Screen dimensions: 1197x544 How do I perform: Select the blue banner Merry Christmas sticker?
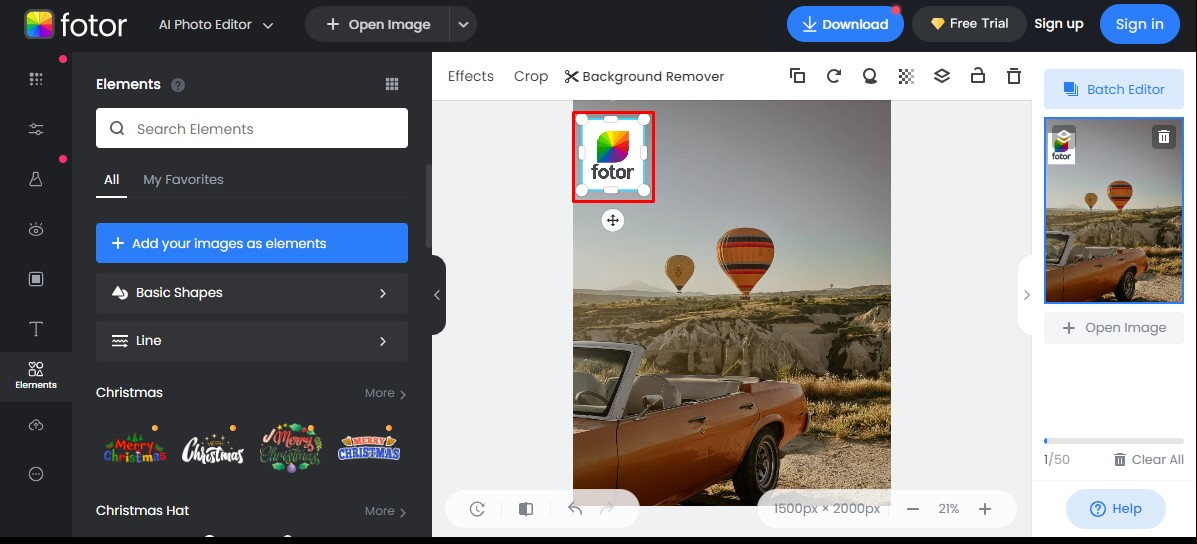369,446
